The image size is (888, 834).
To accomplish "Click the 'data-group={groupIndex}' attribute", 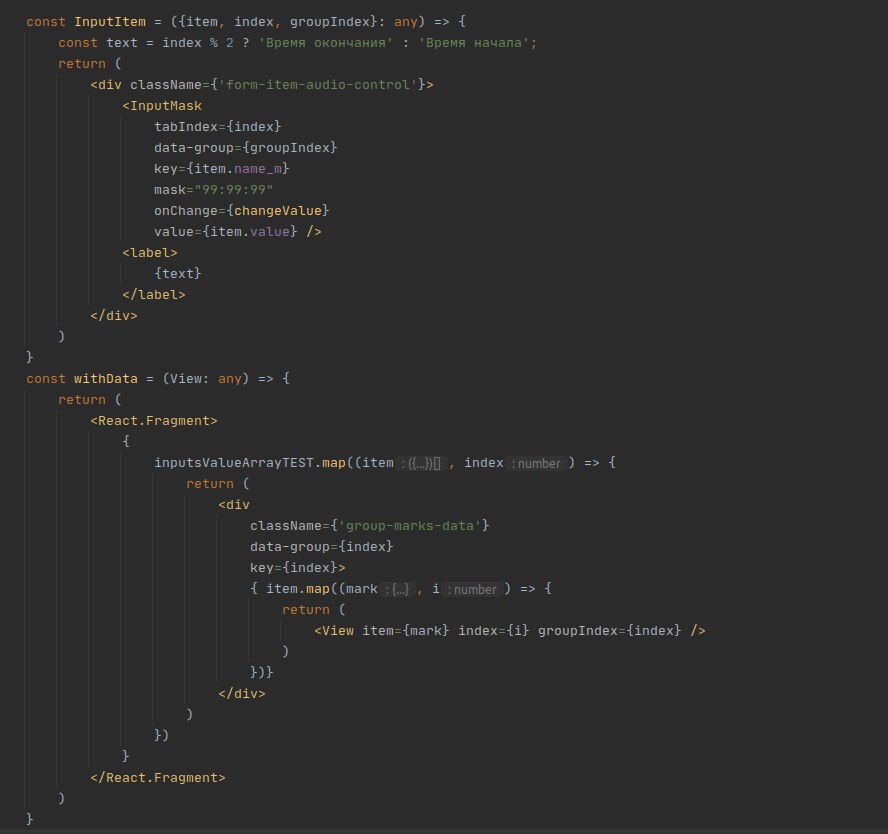I will (x=246, y=148).
